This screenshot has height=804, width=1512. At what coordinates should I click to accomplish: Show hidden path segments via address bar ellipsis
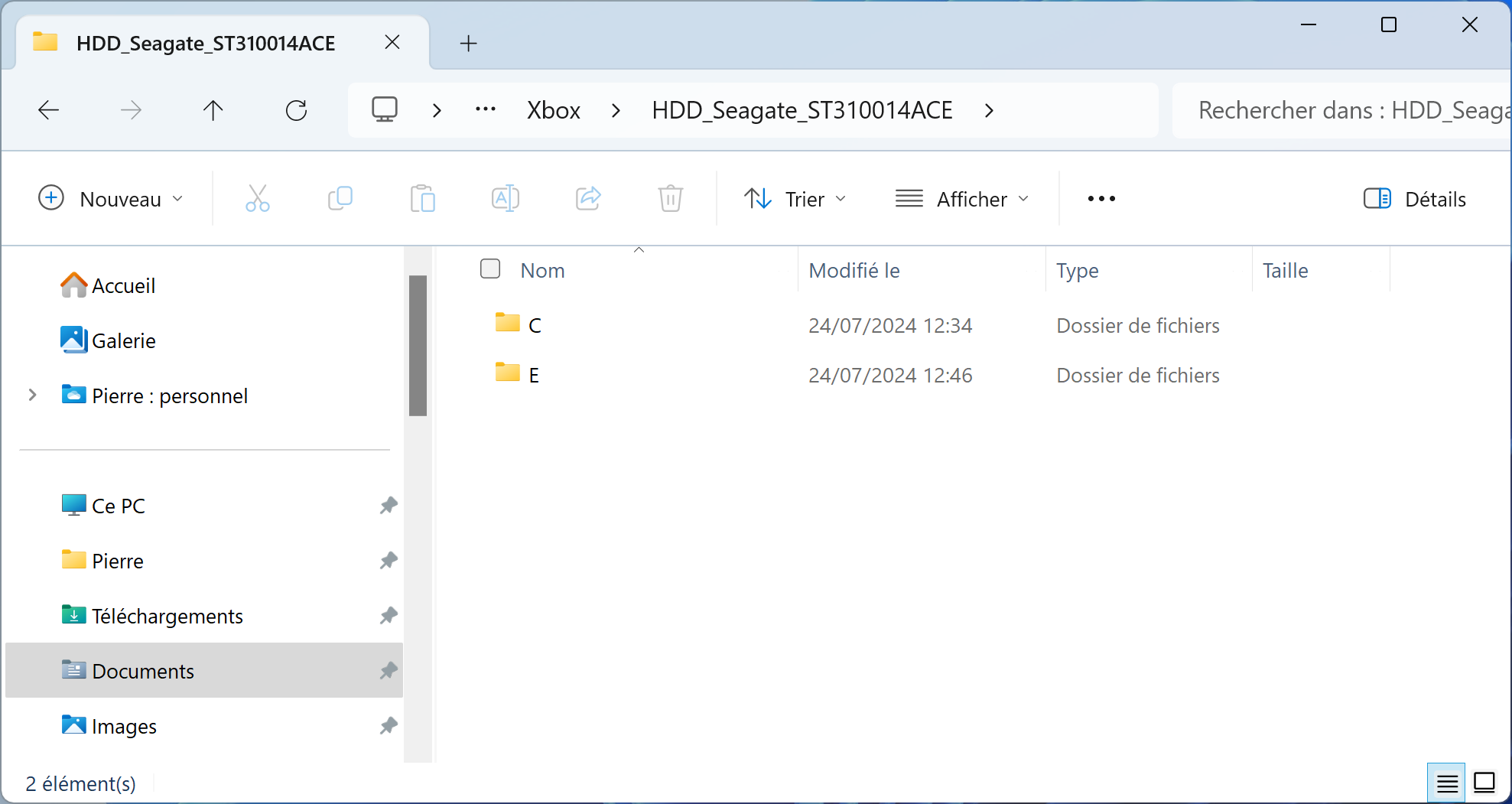coord(486,109)
